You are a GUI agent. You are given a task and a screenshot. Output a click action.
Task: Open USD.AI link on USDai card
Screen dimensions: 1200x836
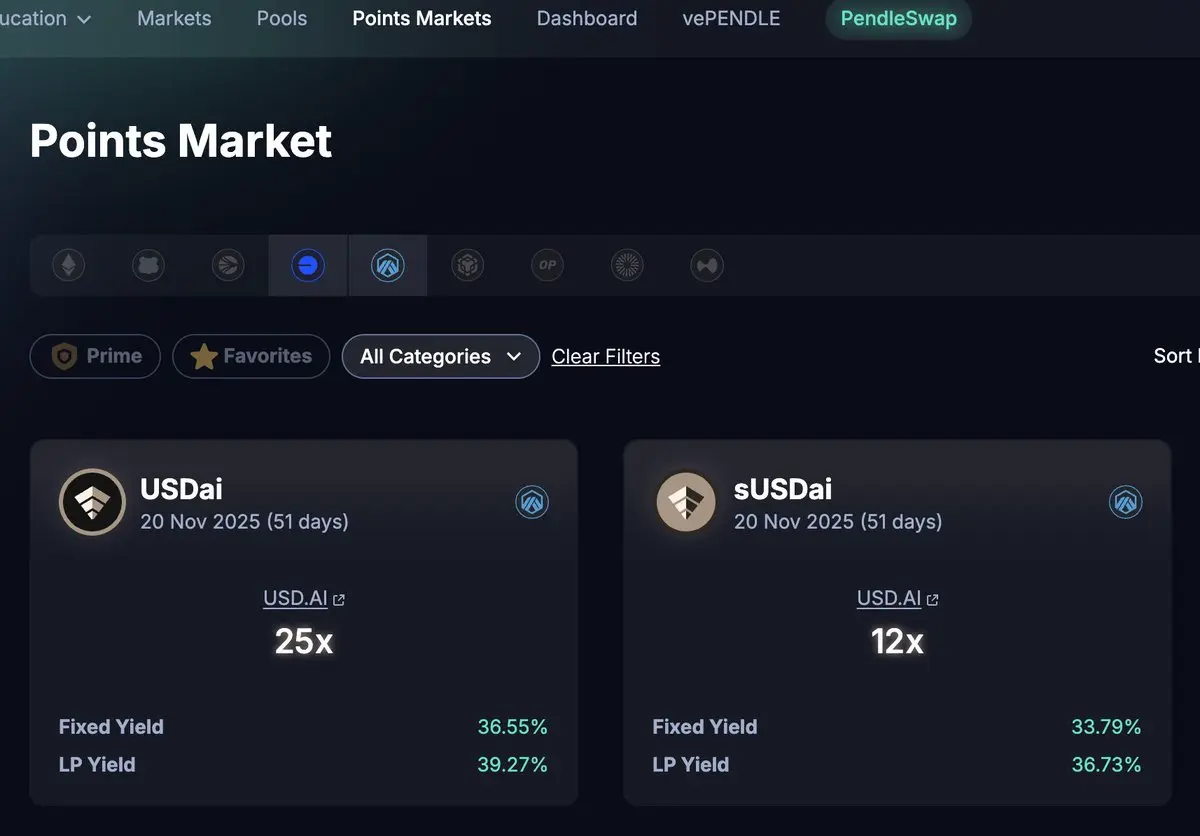[295, 598]
